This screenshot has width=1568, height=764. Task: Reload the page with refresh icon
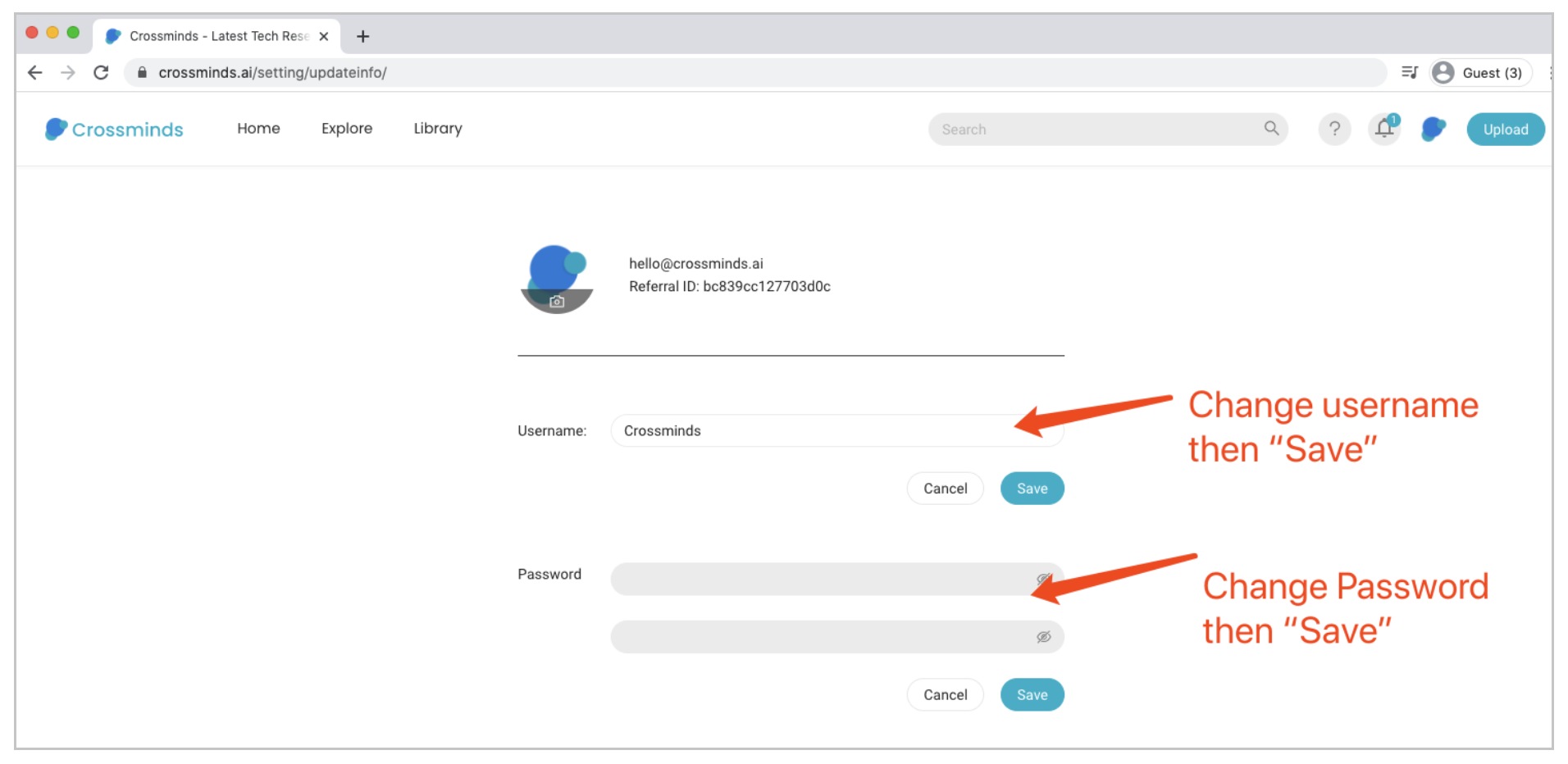pos(101,72)
